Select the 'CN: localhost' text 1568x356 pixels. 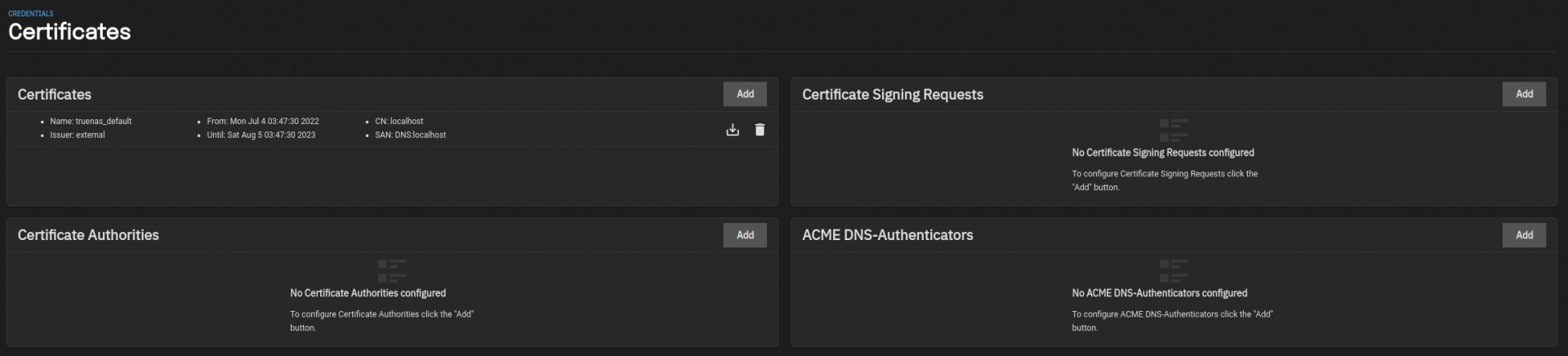click(399, 121)
